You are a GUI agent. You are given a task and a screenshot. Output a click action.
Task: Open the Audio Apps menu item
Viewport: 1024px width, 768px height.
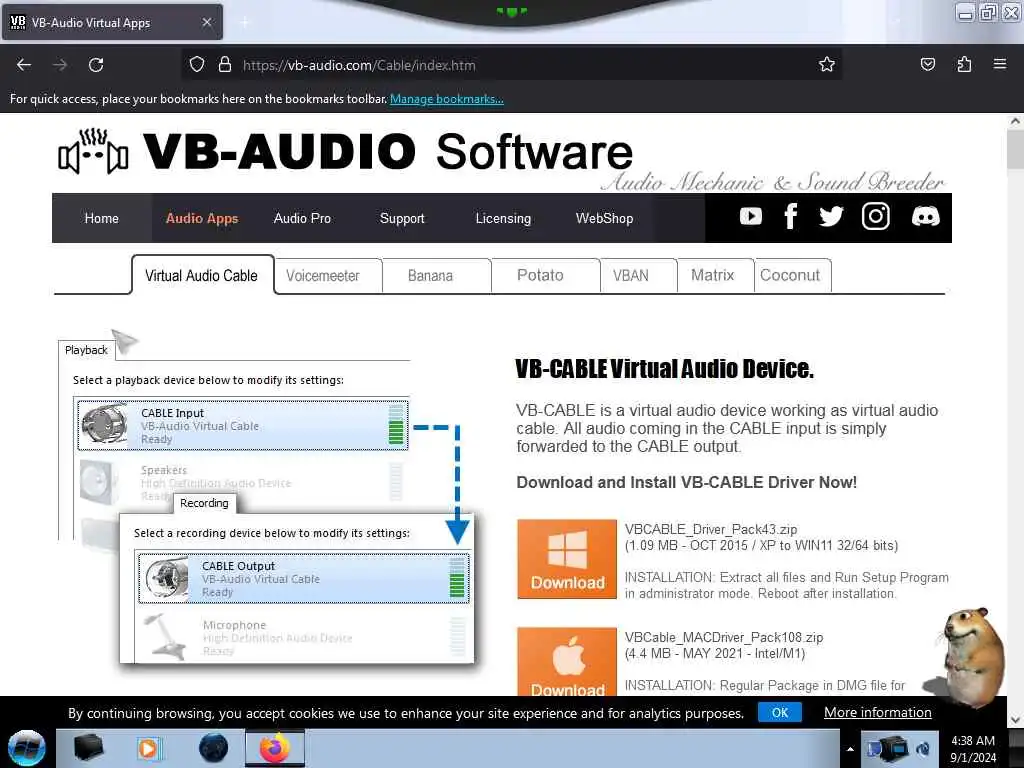pyautogui.click(x=202, y=218)
